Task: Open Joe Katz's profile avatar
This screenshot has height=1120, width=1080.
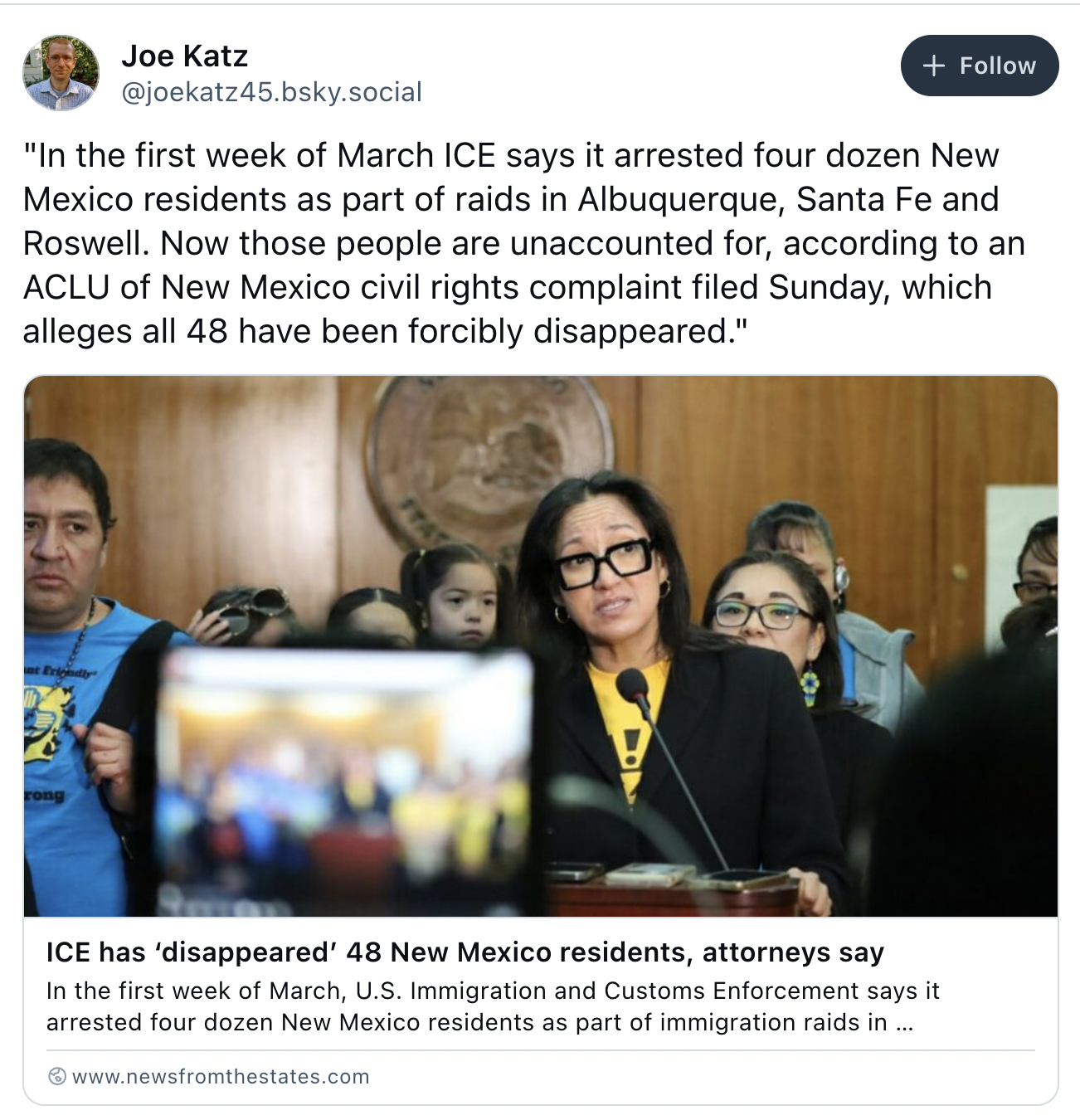Action: (61, 73)
